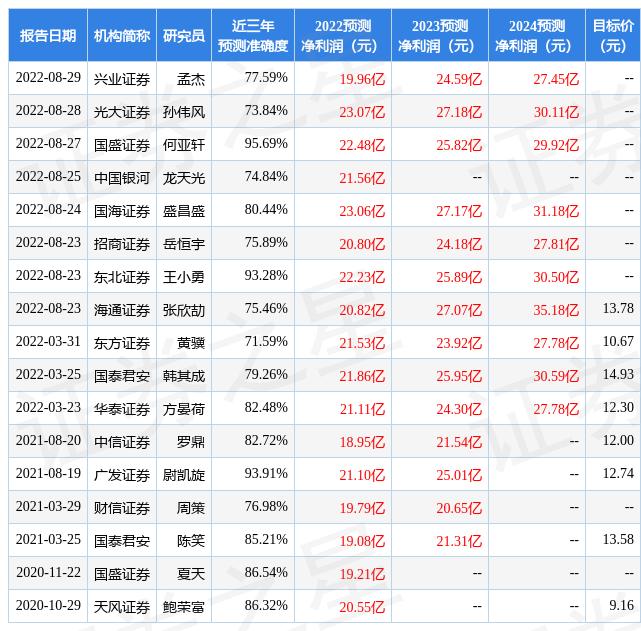Click the 2024预测净利润 column header
The width and height of the screenshot is (641, 631).
(x=537, y=36)
